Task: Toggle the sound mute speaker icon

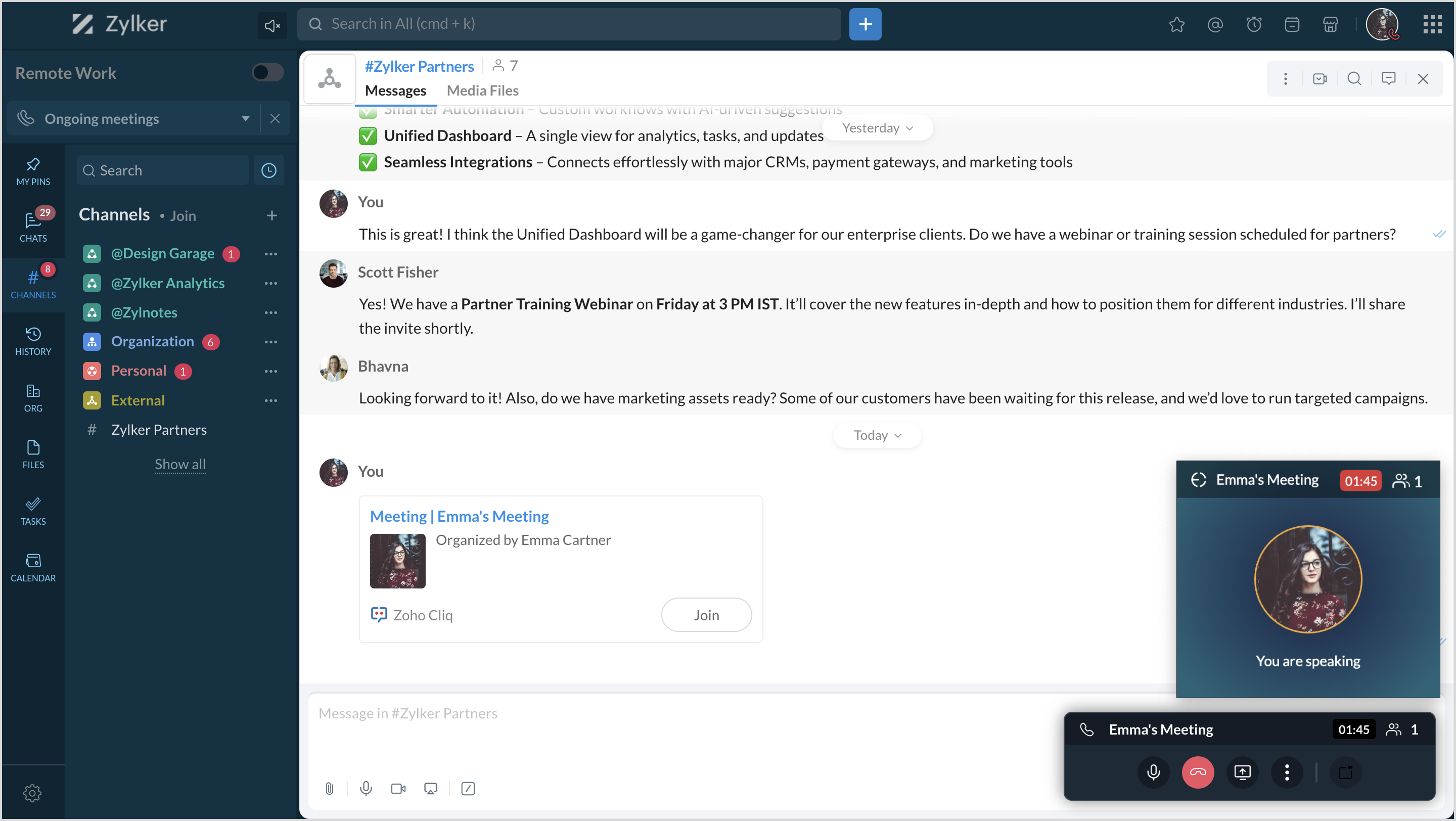Action: 272,25
